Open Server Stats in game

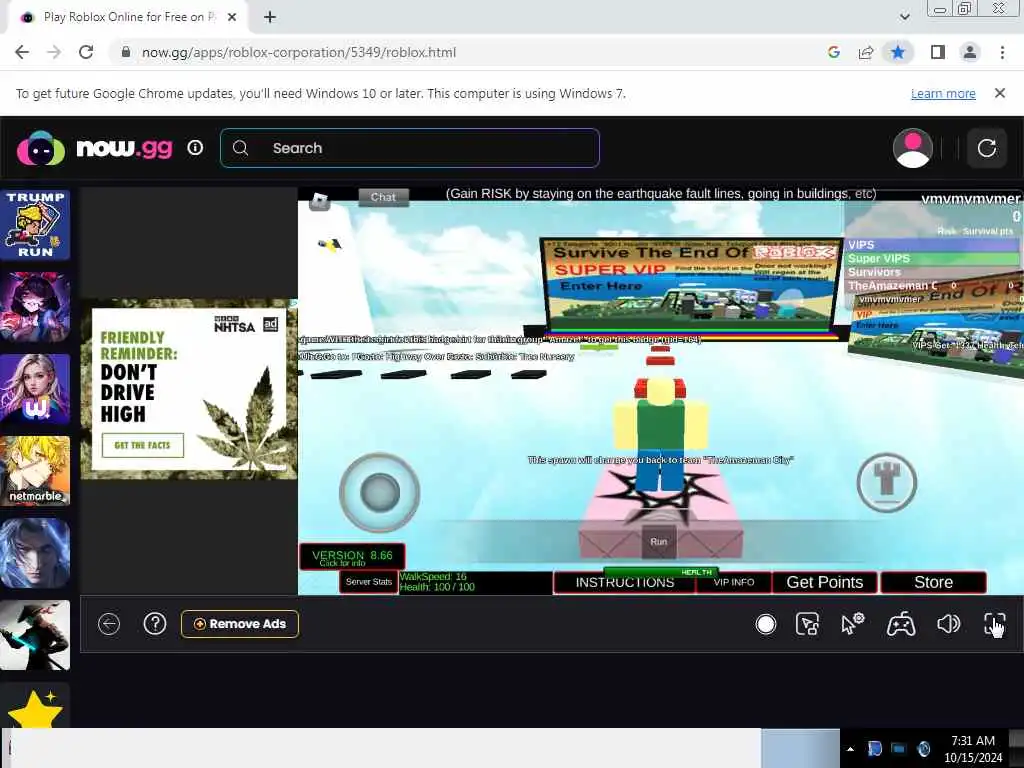click(x=369, y=582)
